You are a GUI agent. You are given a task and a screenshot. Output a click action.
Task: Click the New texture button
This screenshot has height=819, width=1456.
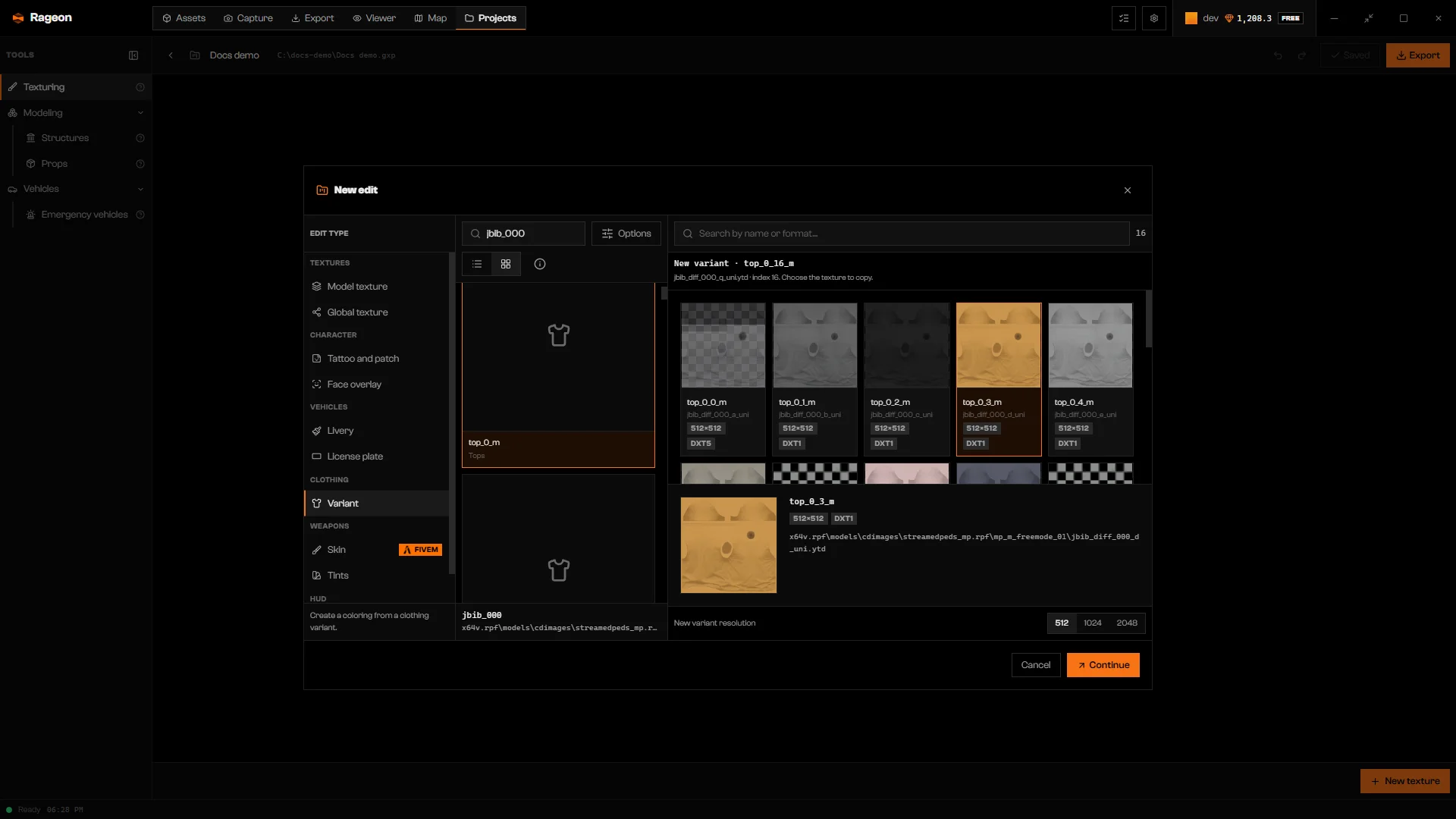tap(1405, 781)
